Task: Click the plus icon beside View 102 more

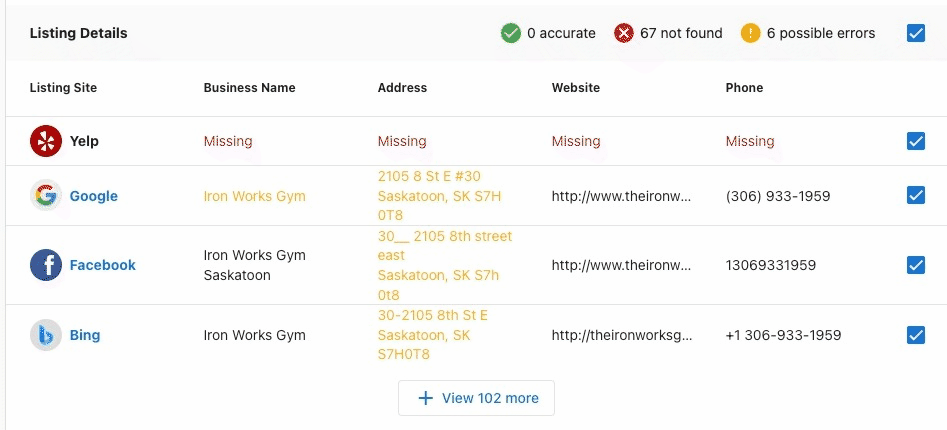Action: pos(426,398)
